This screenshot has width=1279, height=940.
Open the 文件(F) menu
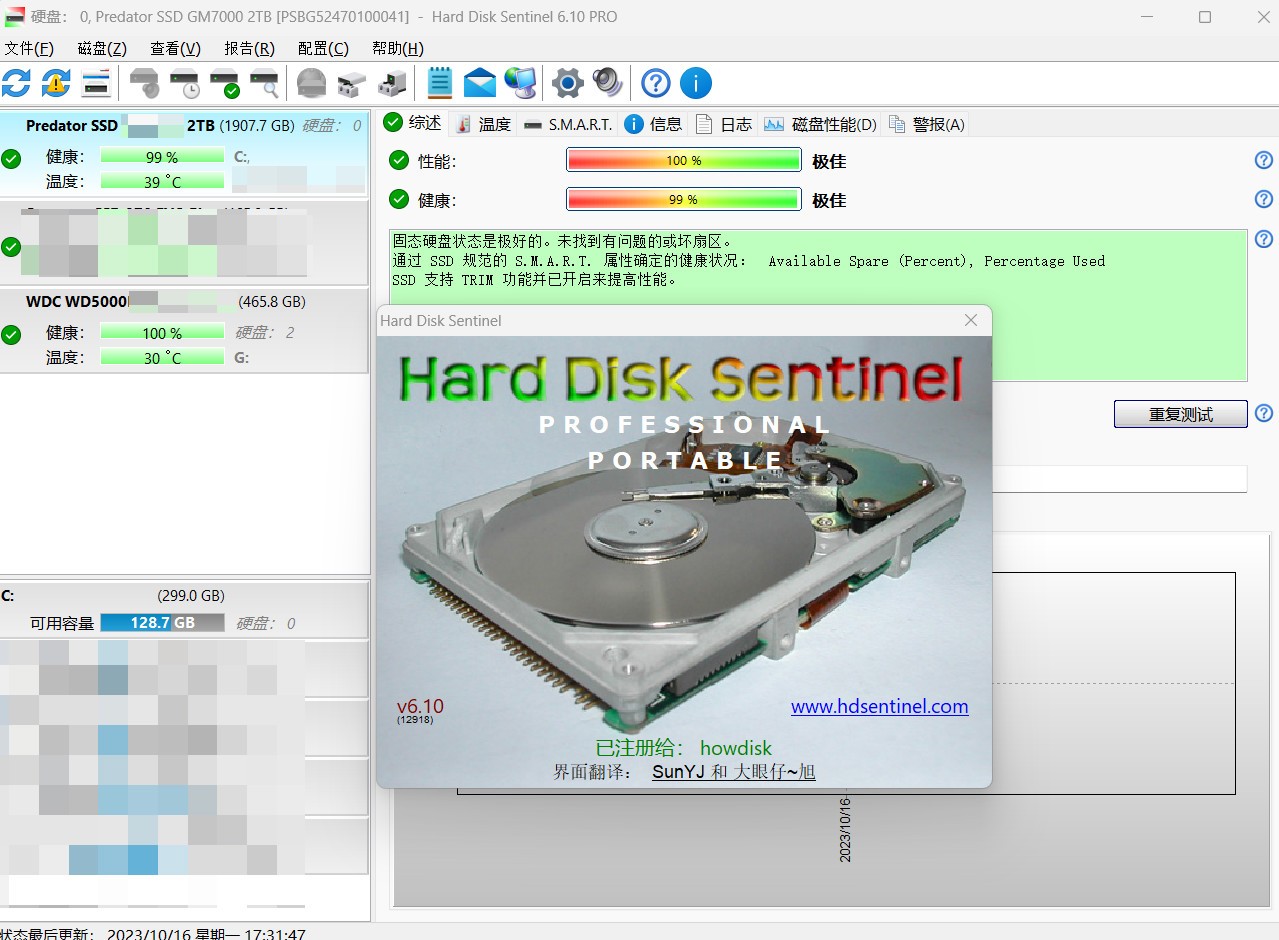click(x=29, y=48)
